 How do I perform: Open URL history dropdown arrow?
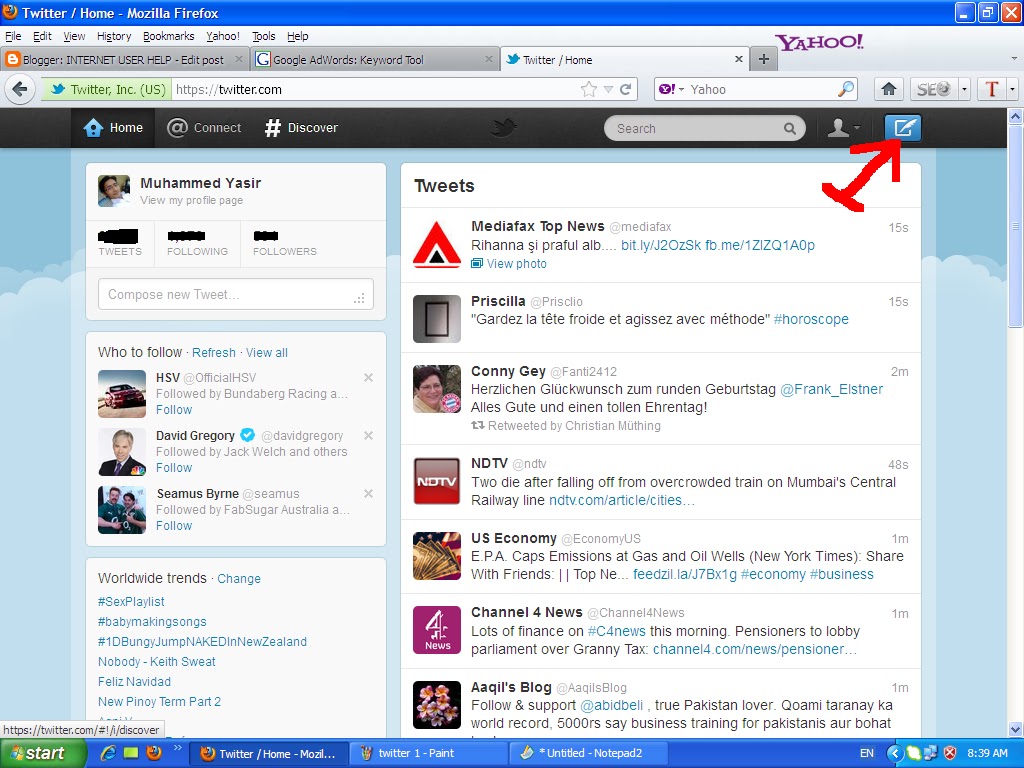click(608, 89)
